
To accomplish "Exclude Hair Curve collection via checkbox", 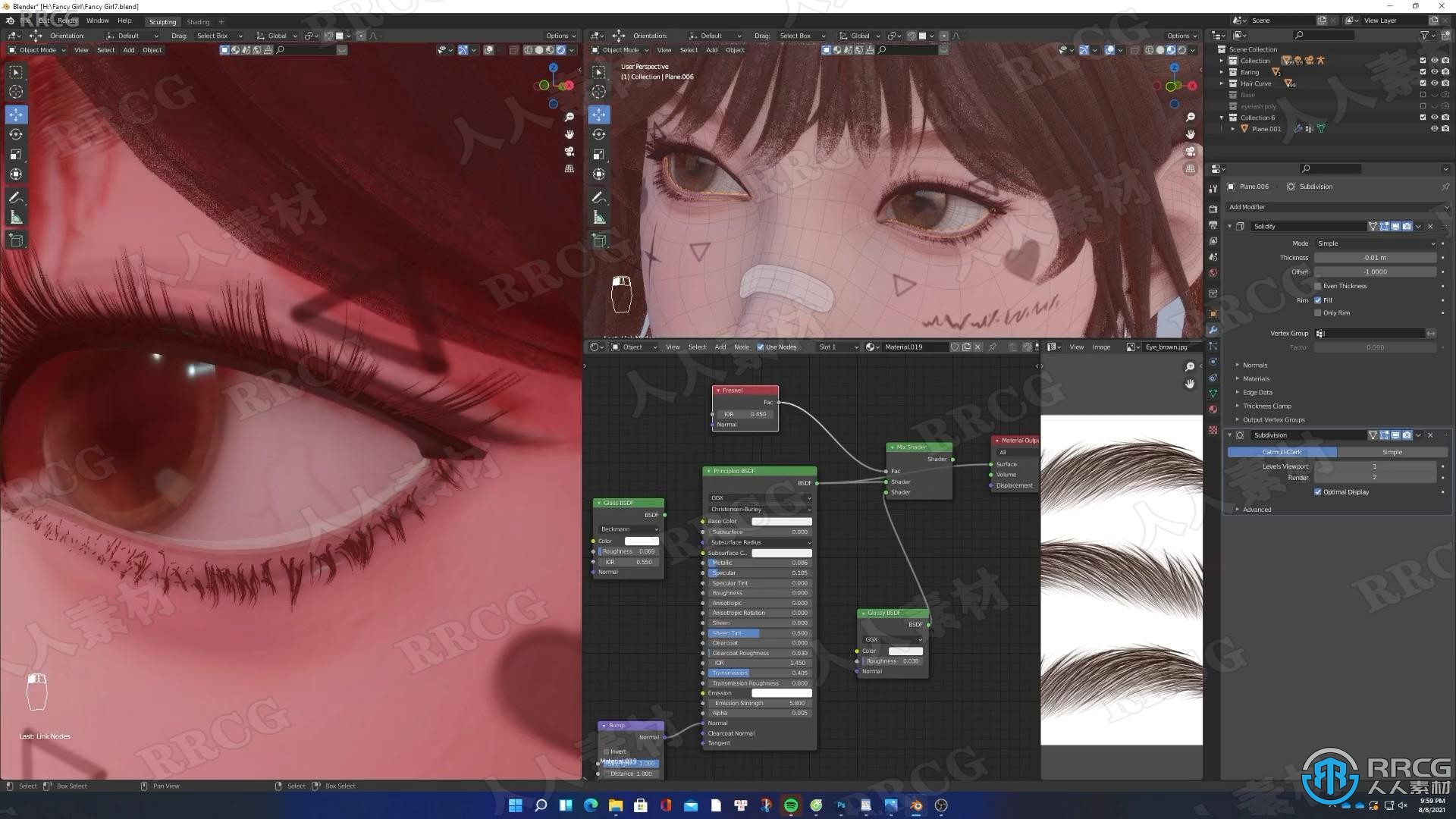I will pyautogui.click(x=1423, y=83).
